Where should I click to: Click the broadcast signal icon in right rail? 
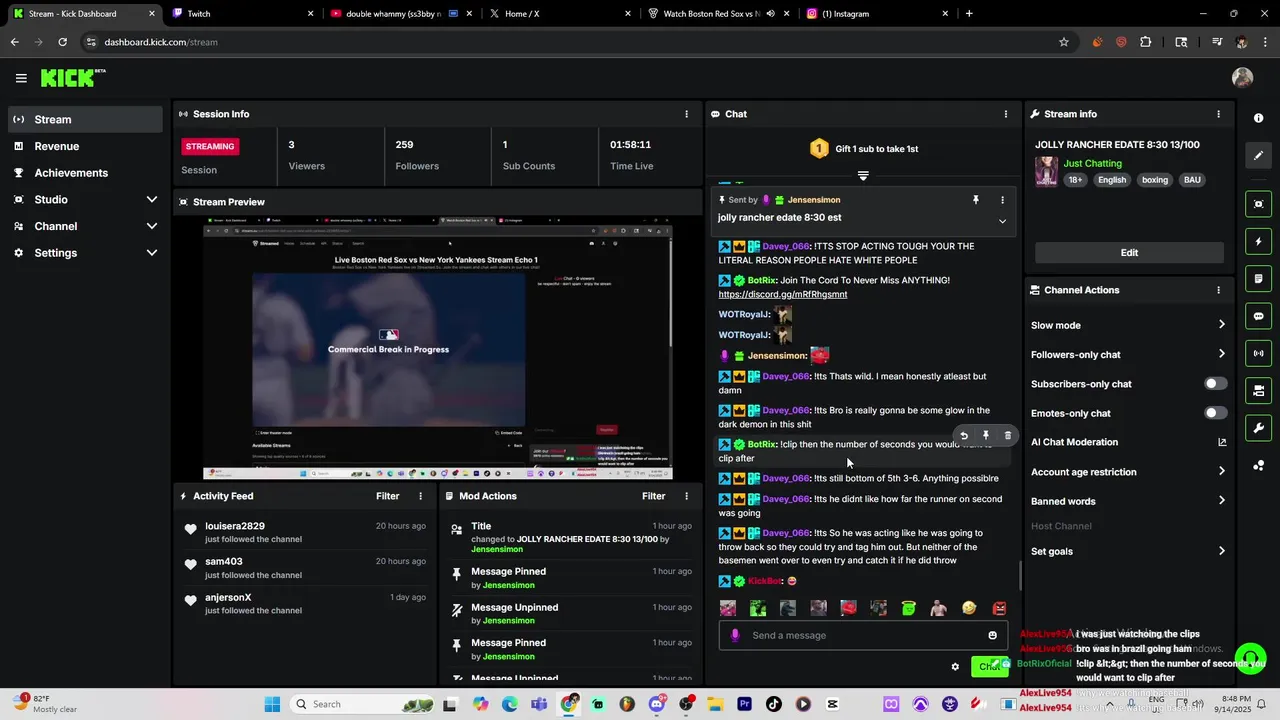1258,353
